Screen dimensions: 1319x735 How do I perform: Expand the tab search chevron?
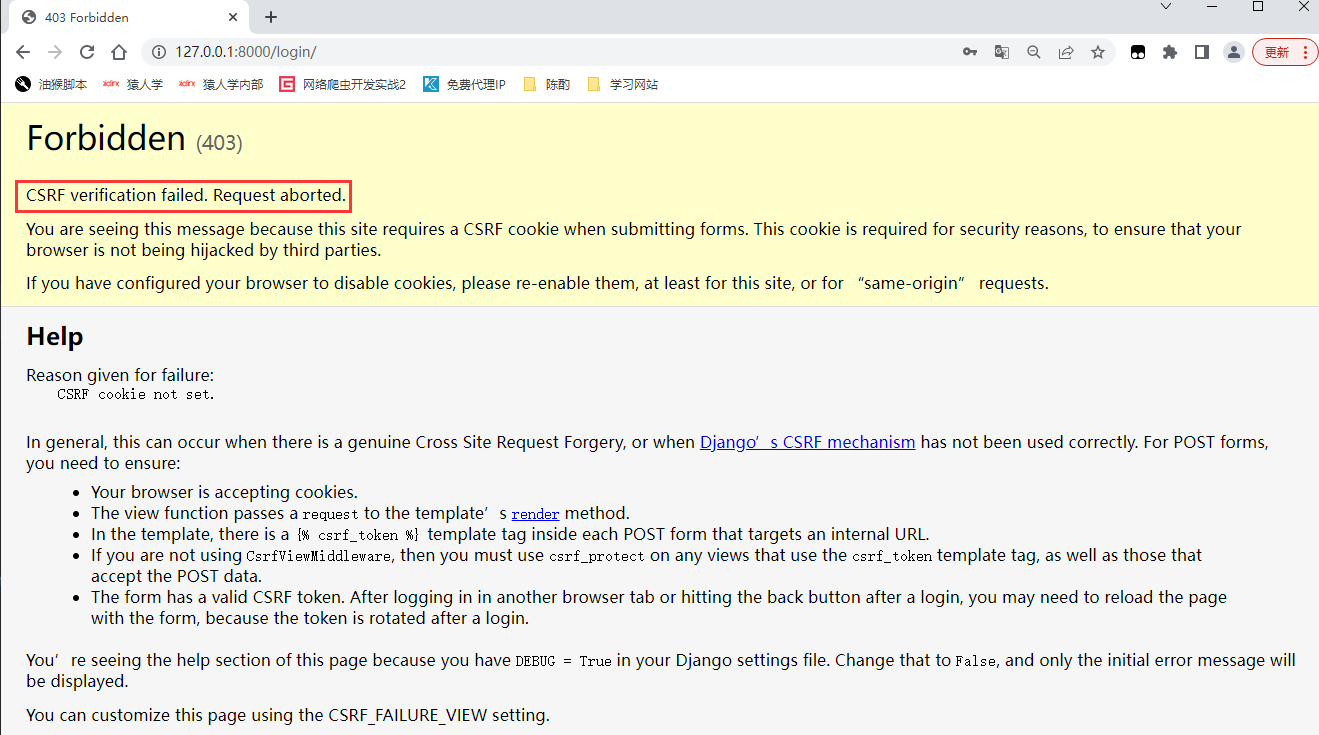tap(1165, 7)
